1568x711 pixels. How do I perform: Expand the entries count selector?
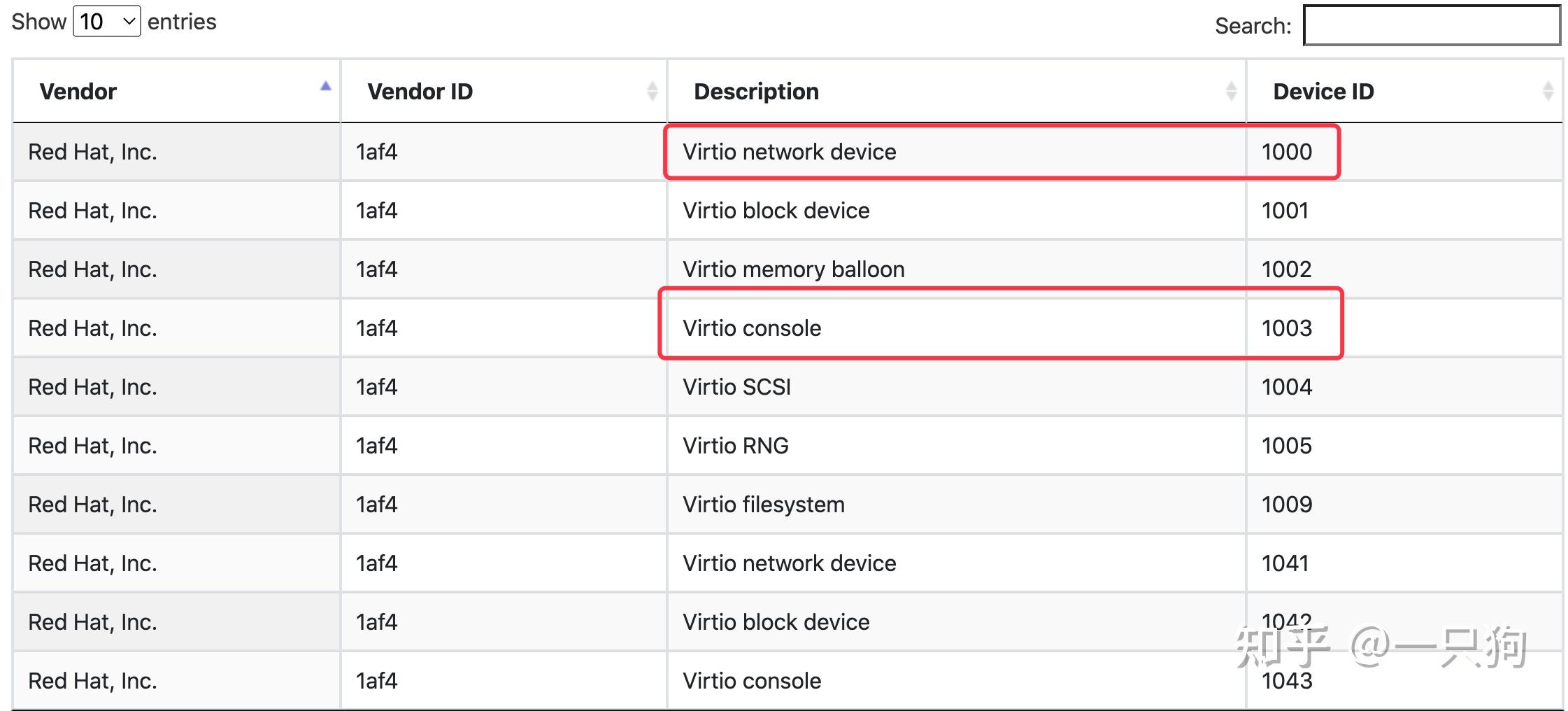click(105, 21)
